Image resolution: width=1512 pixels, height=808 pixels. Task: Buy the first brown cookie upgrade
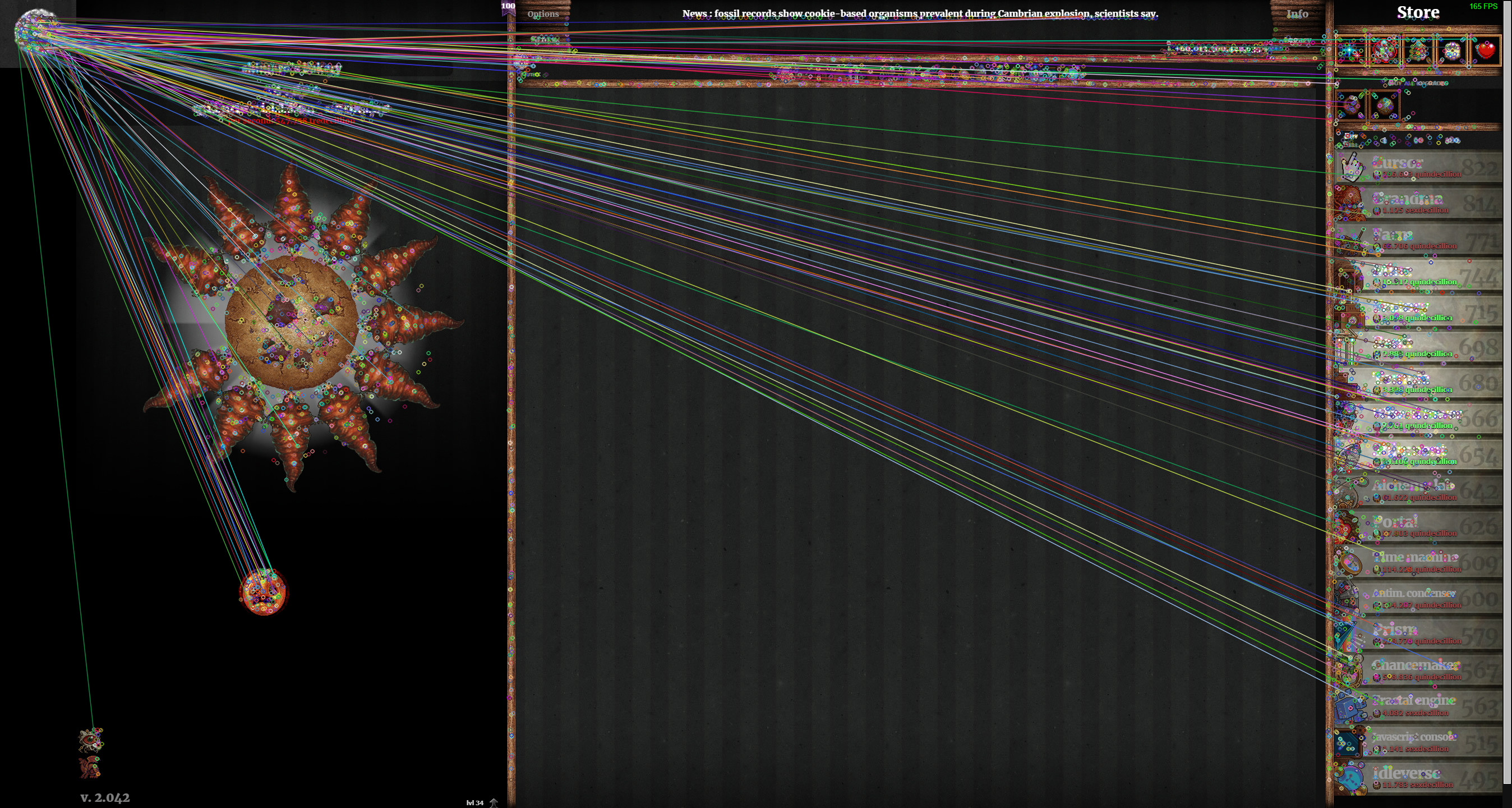[x=1350, y=106]
